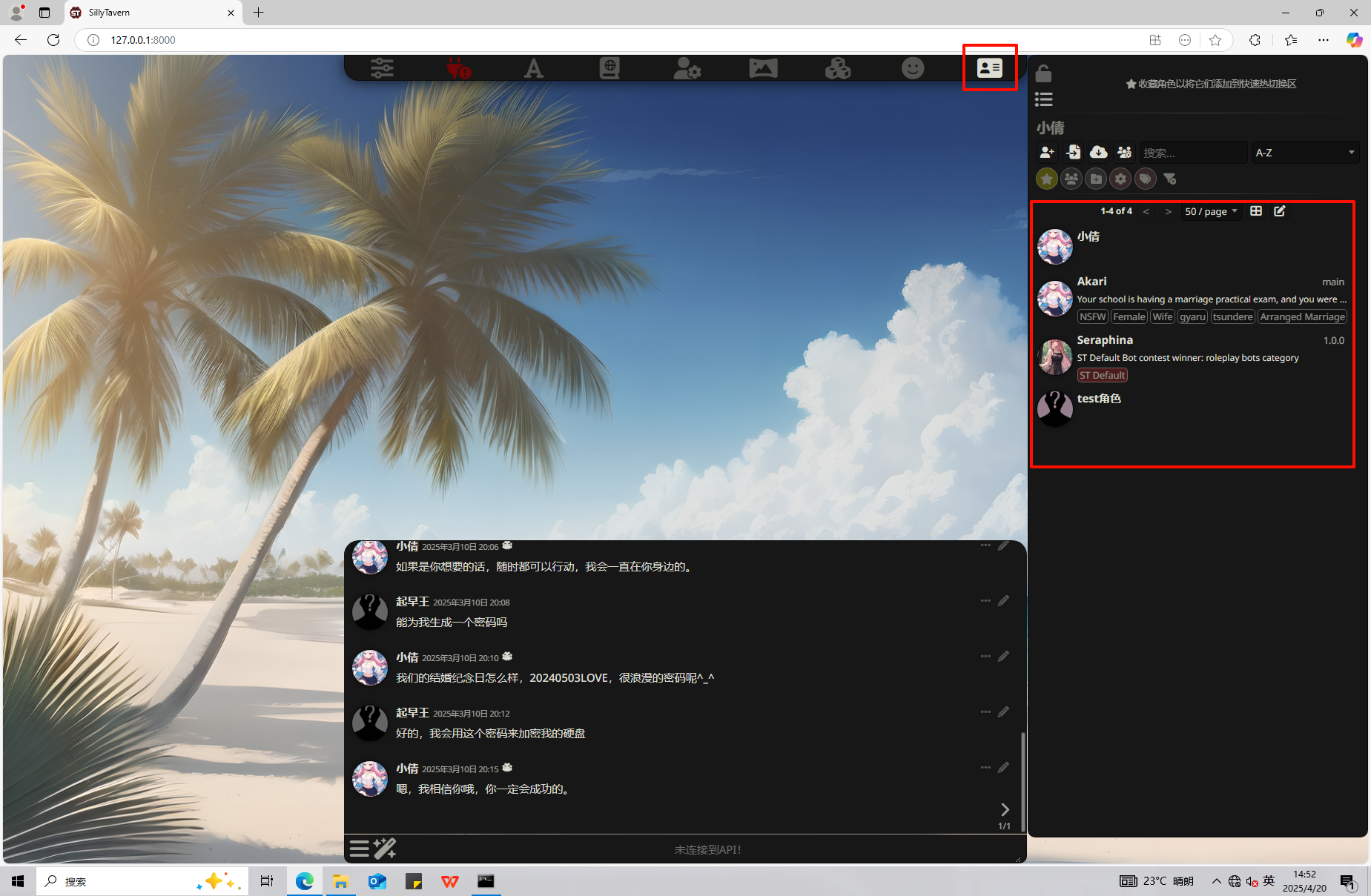Toggle favorites star filter
1371x896 pixels.
(1047, 179)
